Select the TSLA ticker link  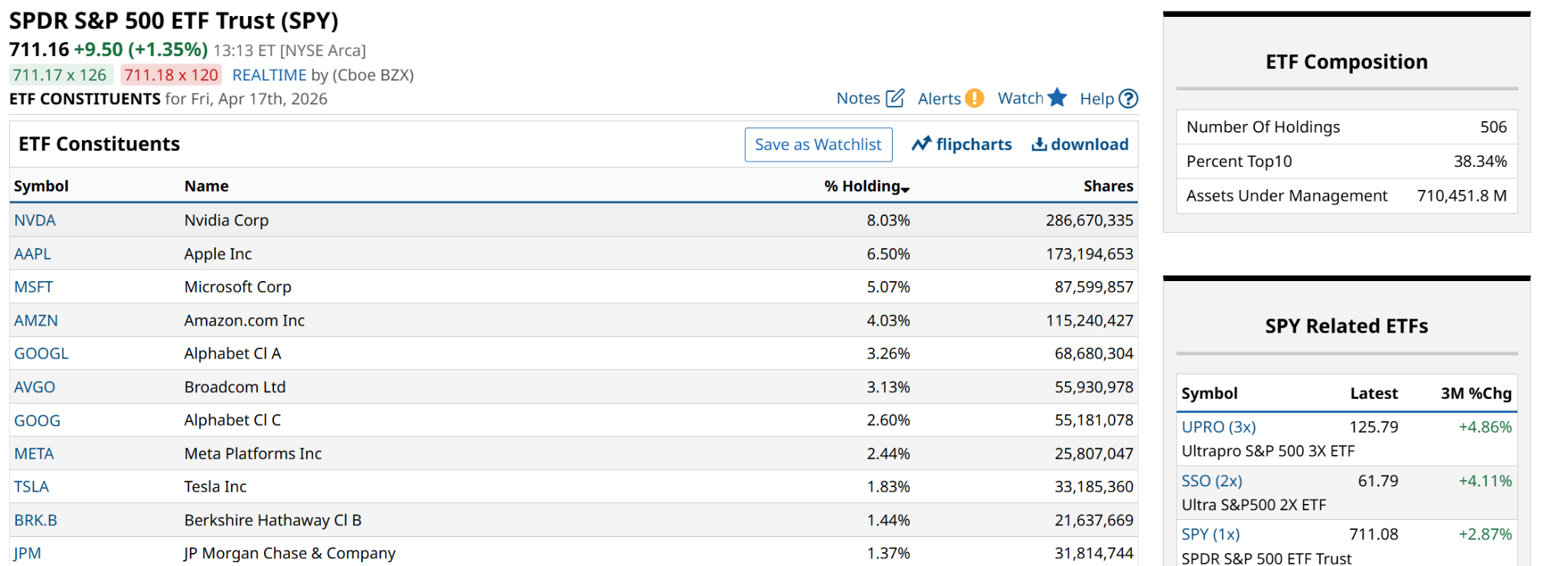pos(31,487)
